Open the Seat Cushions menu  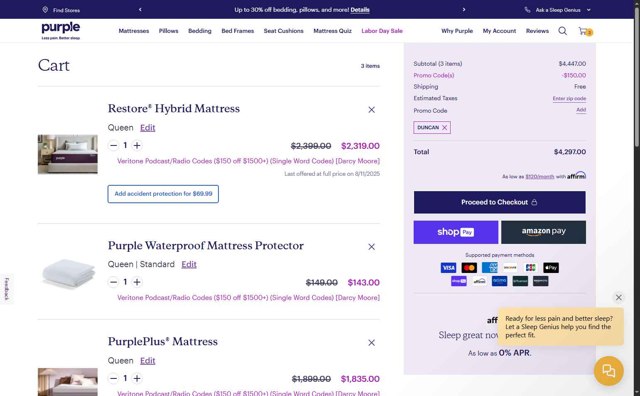pos(284,31)
